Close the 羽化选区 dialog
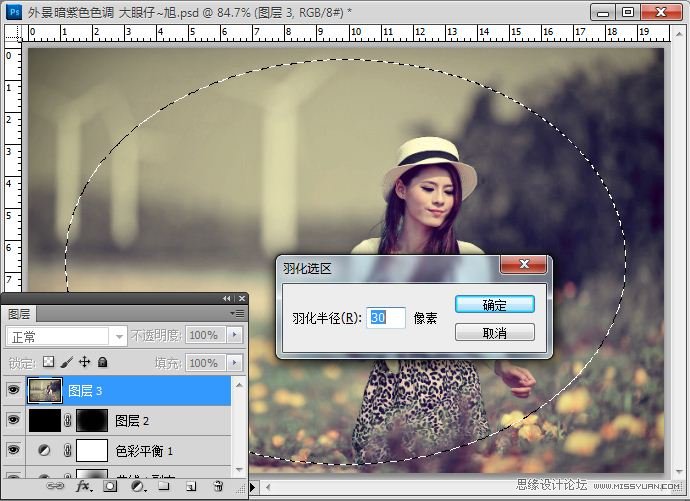The height and width of the screenshot is (501, 690). pos(524,264)
